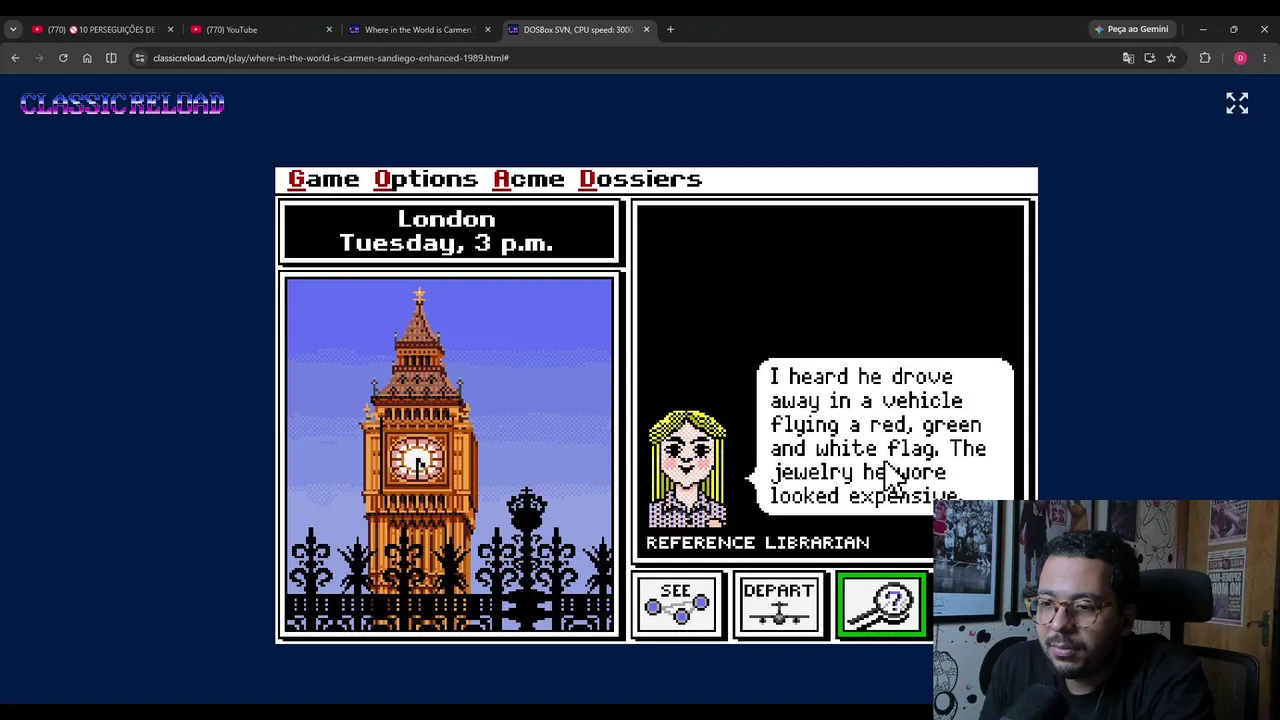Click the London location header
The height and width of the screenshot is (720, 1280).
coord(447,219)
